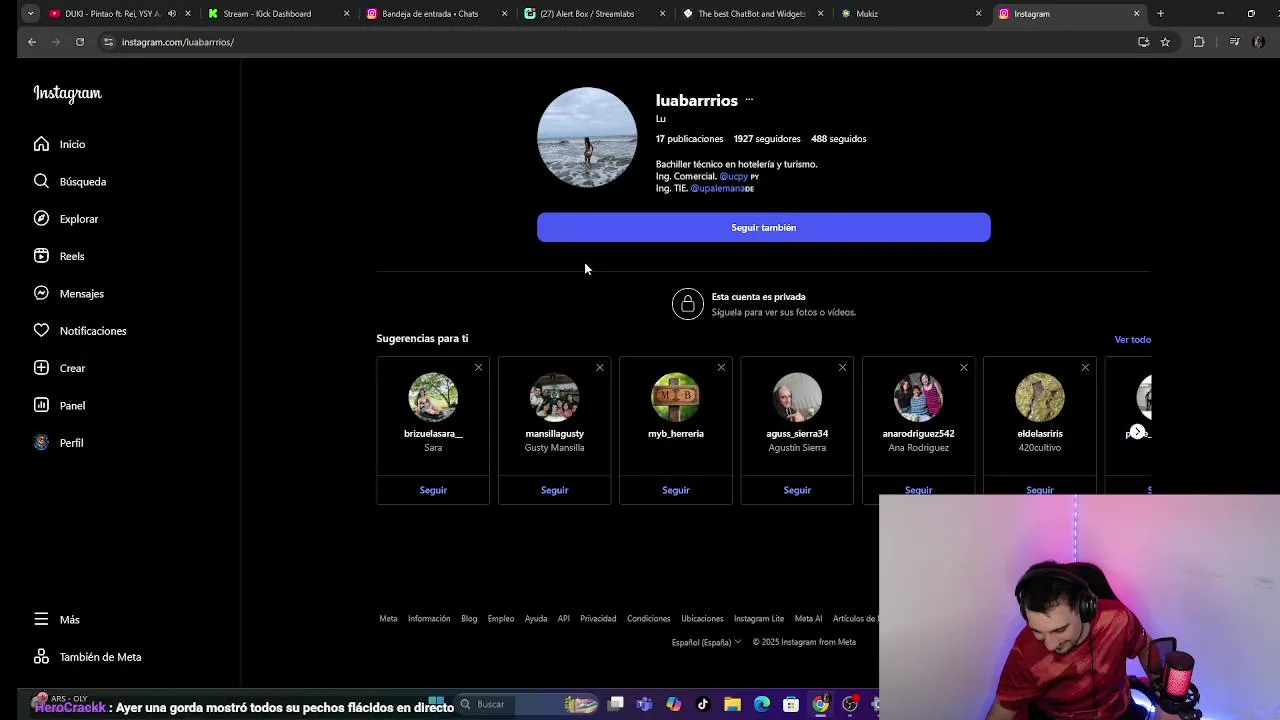The image size is (1280, 720).
Task: Open Inicio in the Instagram sidebar
Action: point(60,144)
